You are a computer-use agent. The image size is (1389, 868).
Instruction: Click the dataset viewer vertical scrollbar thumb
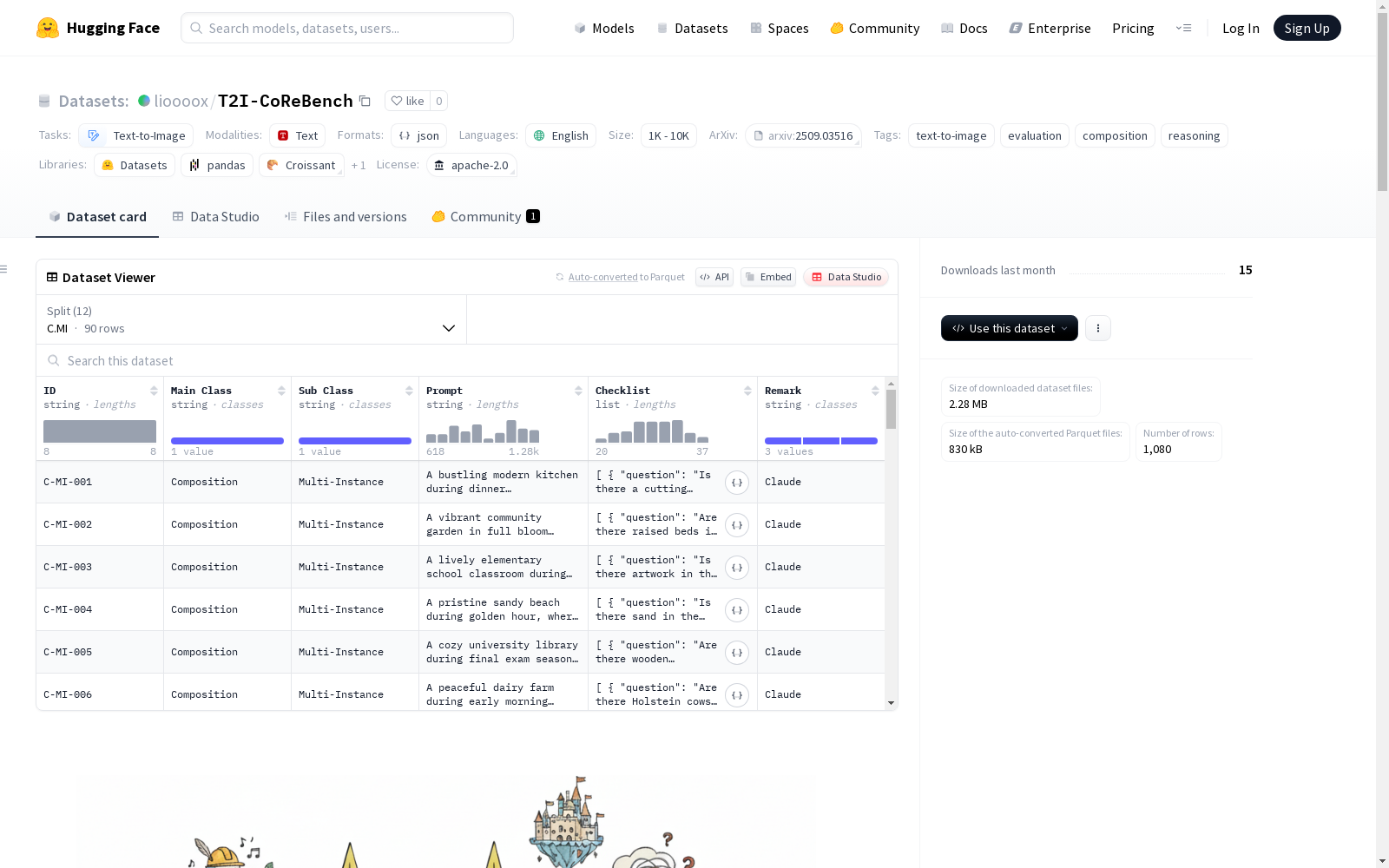(x=891, y=409)
